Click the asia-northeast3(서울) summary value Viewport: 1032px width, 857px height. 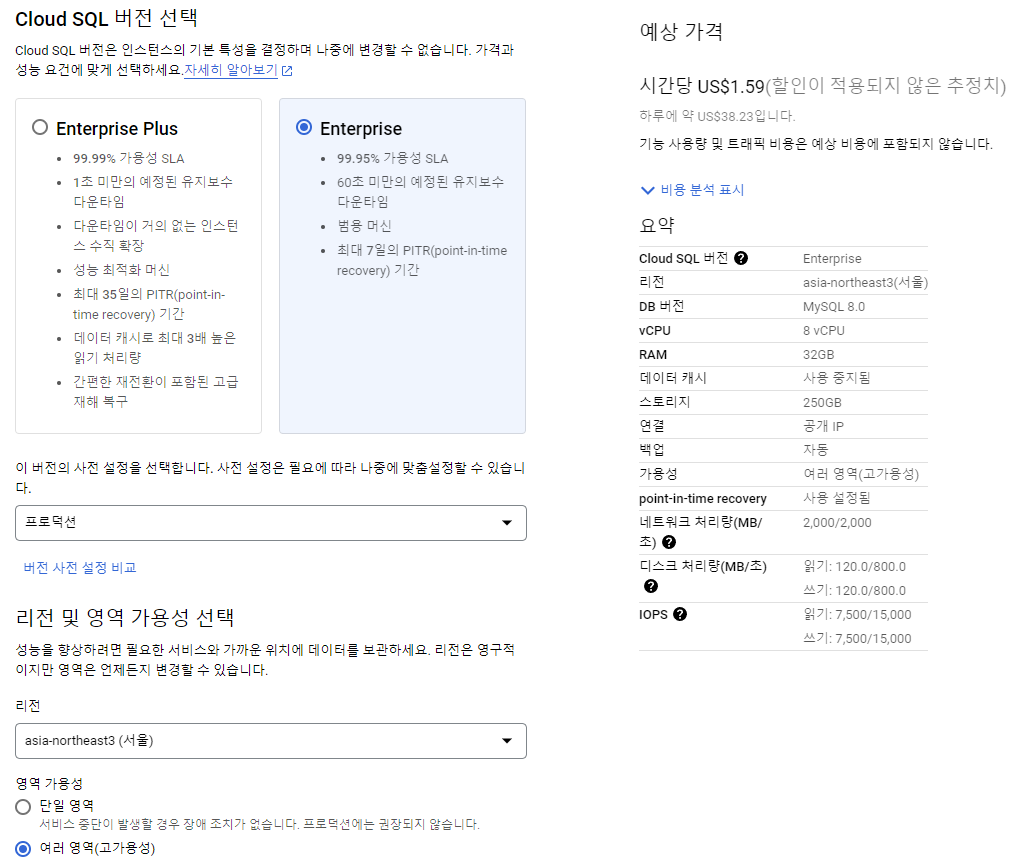click(865, 282)
